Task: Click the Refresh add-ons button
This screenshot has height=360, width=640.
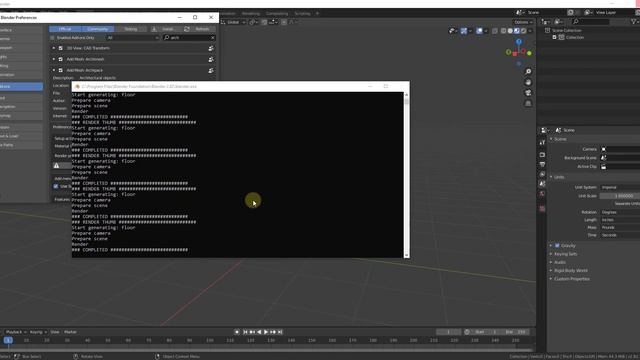Action: (x=199, y=29)
